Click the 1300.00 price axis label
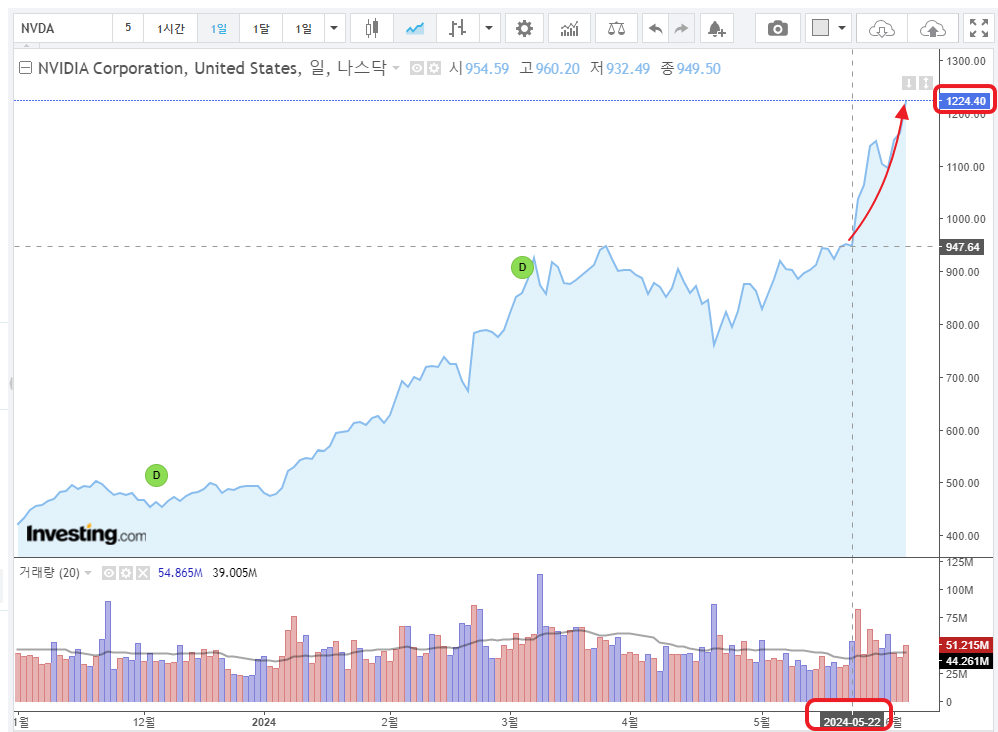 click(x=966, y=61)
